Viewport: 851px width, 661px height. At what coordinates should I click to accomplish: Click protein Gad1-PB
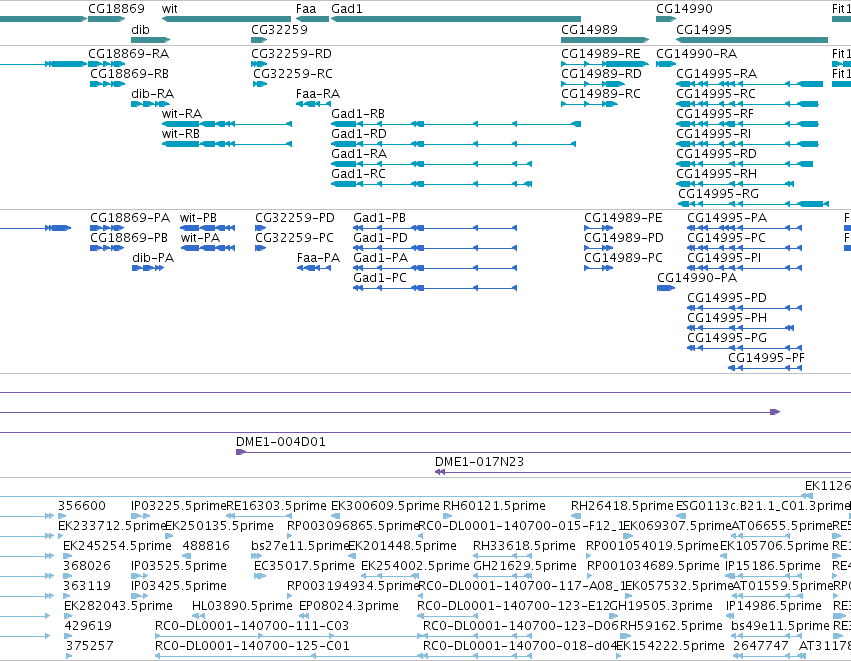435,228
